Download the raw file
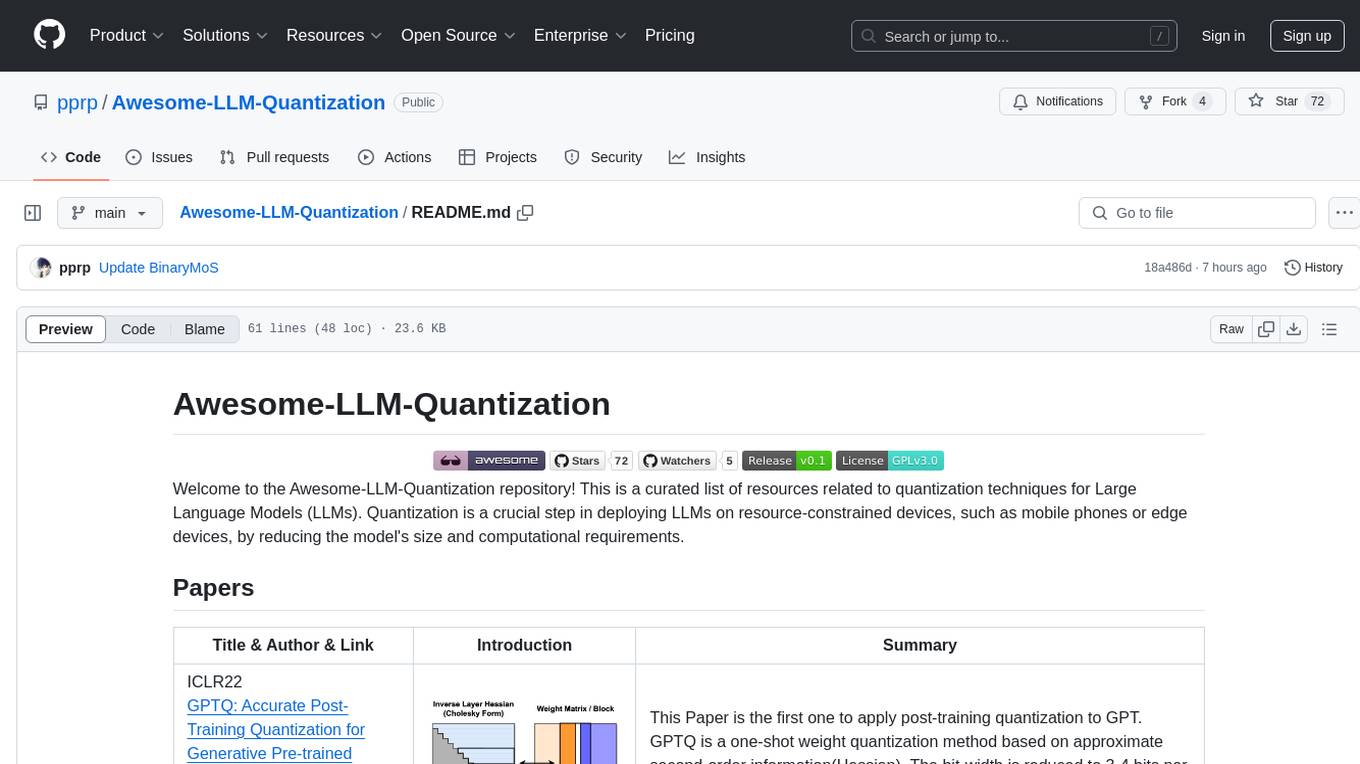Screen dimensions: 1360x764 [x=1294, y=329]
